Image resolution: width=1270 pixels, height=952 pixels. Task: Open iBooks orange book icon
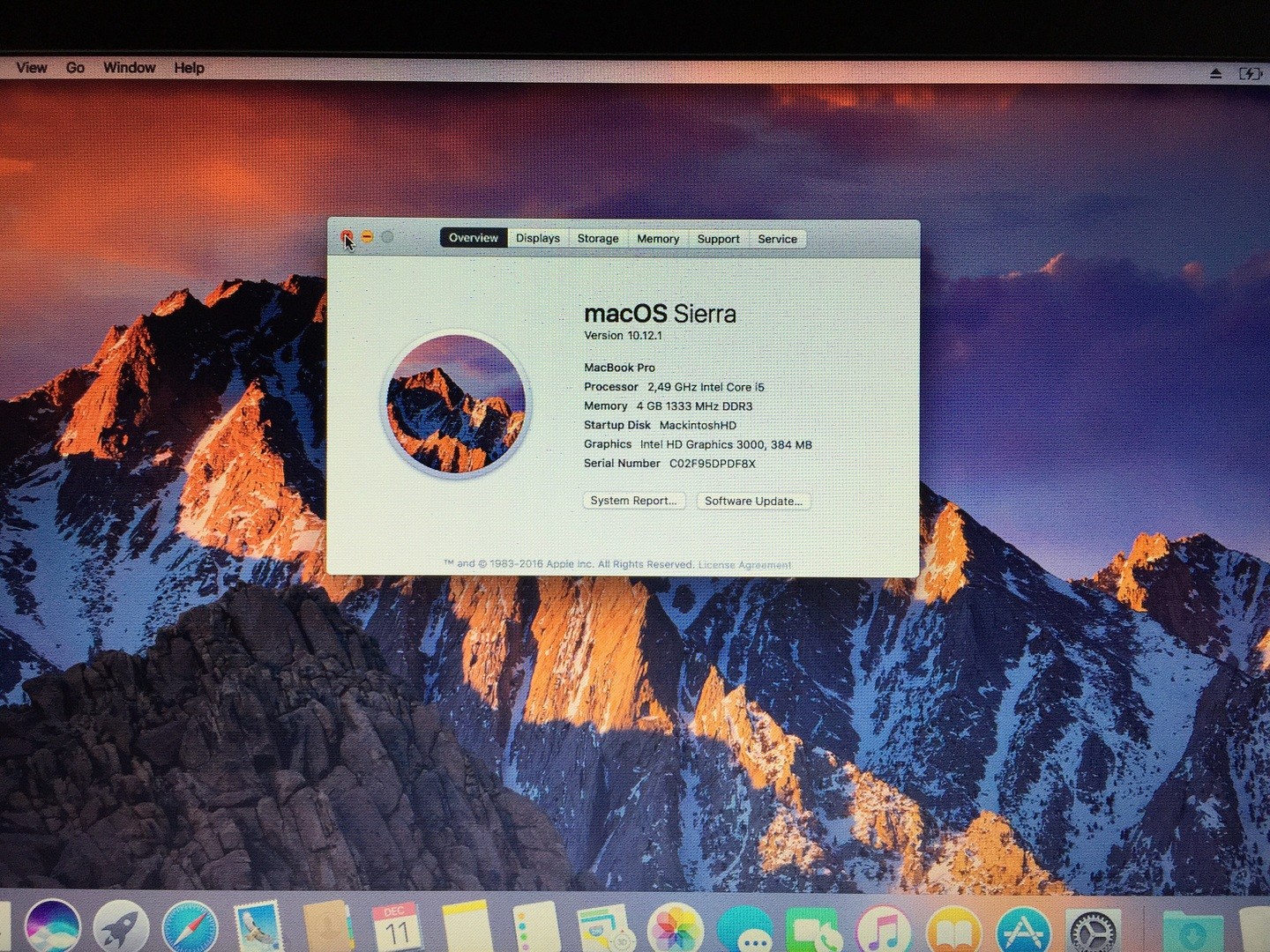[954, 930]
